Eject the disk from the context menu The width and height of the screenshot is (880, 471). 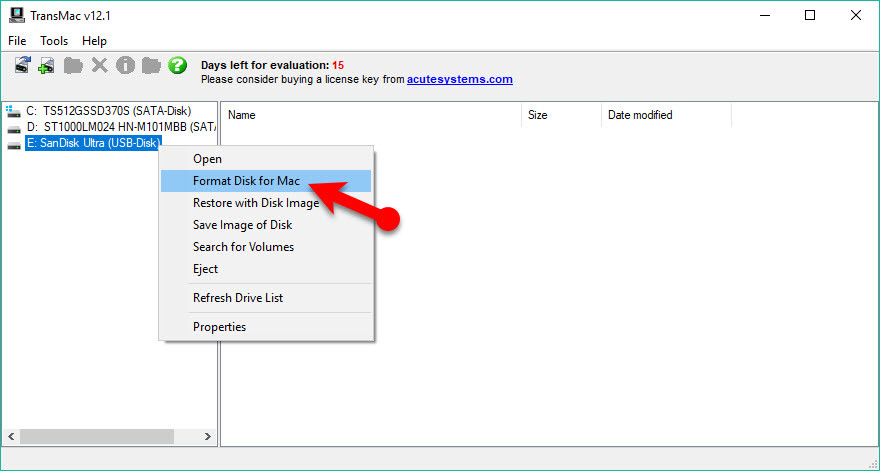click(266, 268)
